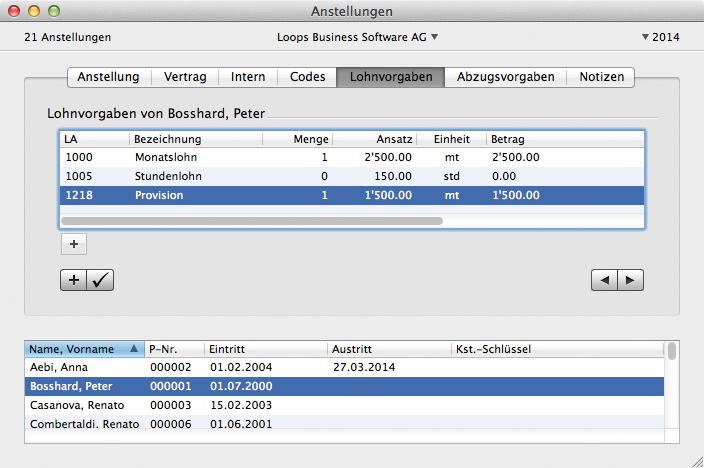Switch to the Anstellung tab
The width and height of the screenshot is (704, 468).
(x=108, y=77)
